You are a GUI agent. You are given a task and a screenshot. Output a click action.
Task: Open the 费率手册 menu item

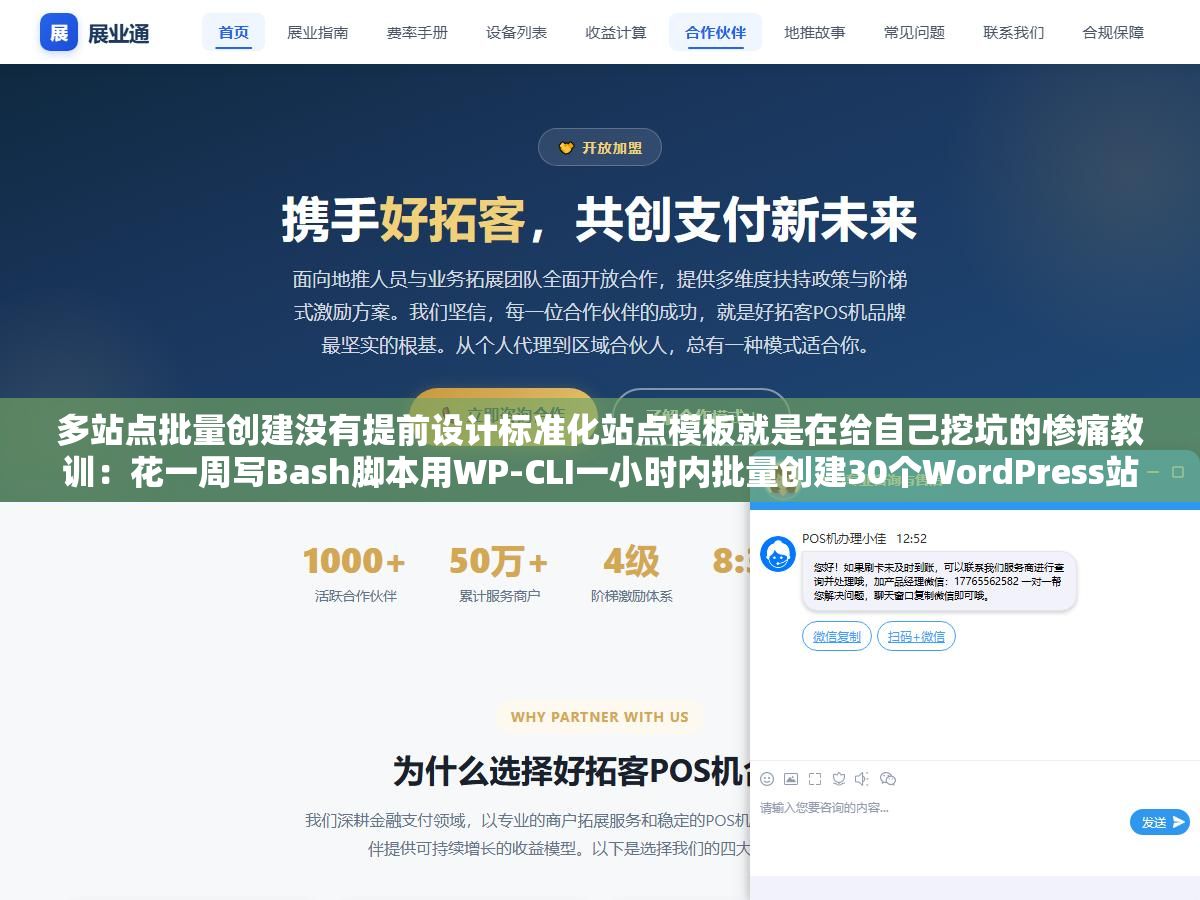click(417, 32)
